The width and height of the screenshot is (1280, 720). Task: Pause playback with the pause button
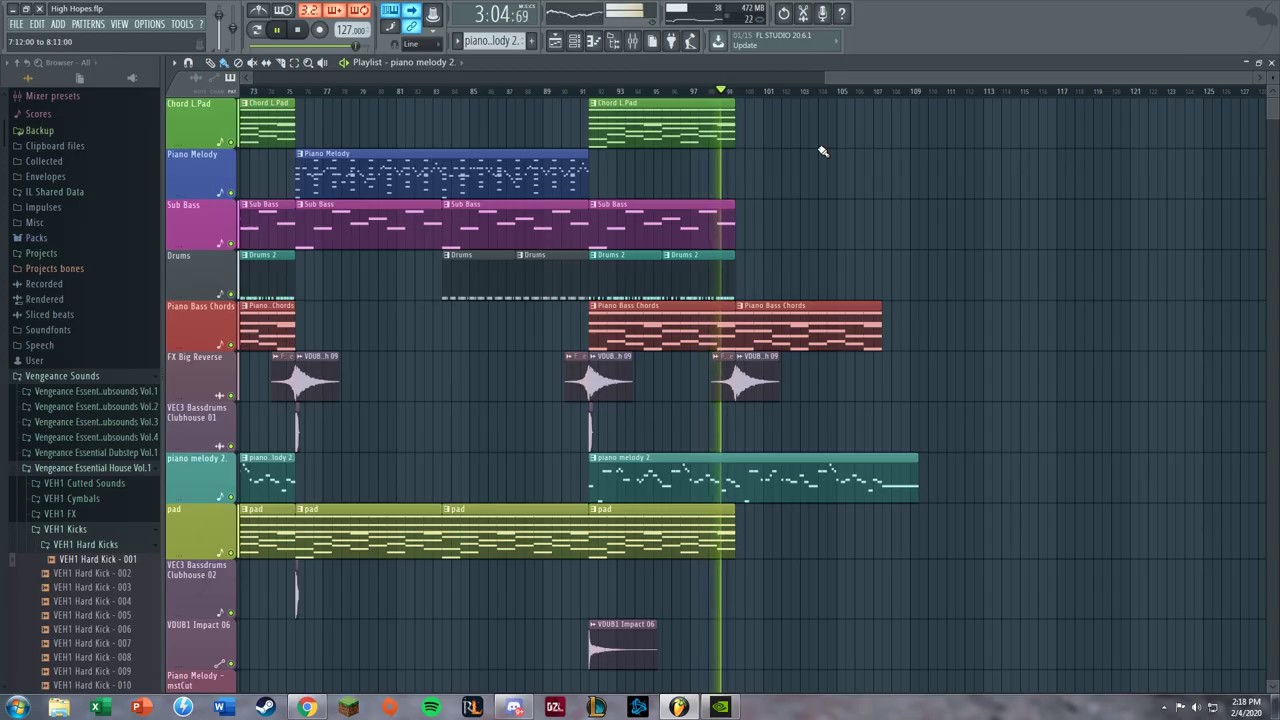pyautogui.click(x=277, y=30)
